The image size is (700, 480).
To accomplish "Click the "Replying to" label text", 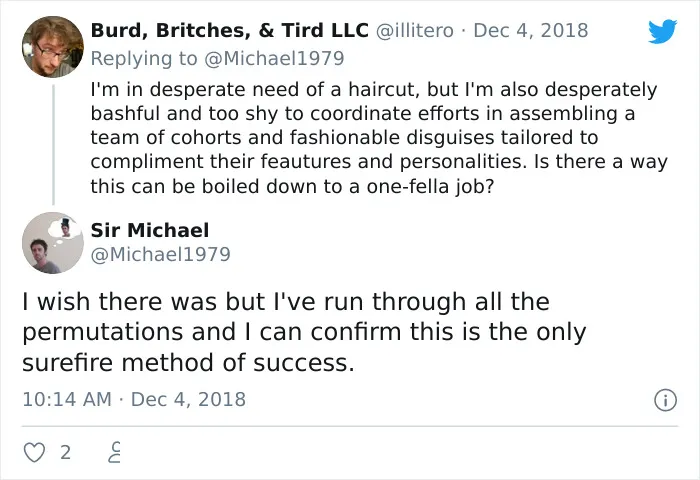I will pos(144,58).
